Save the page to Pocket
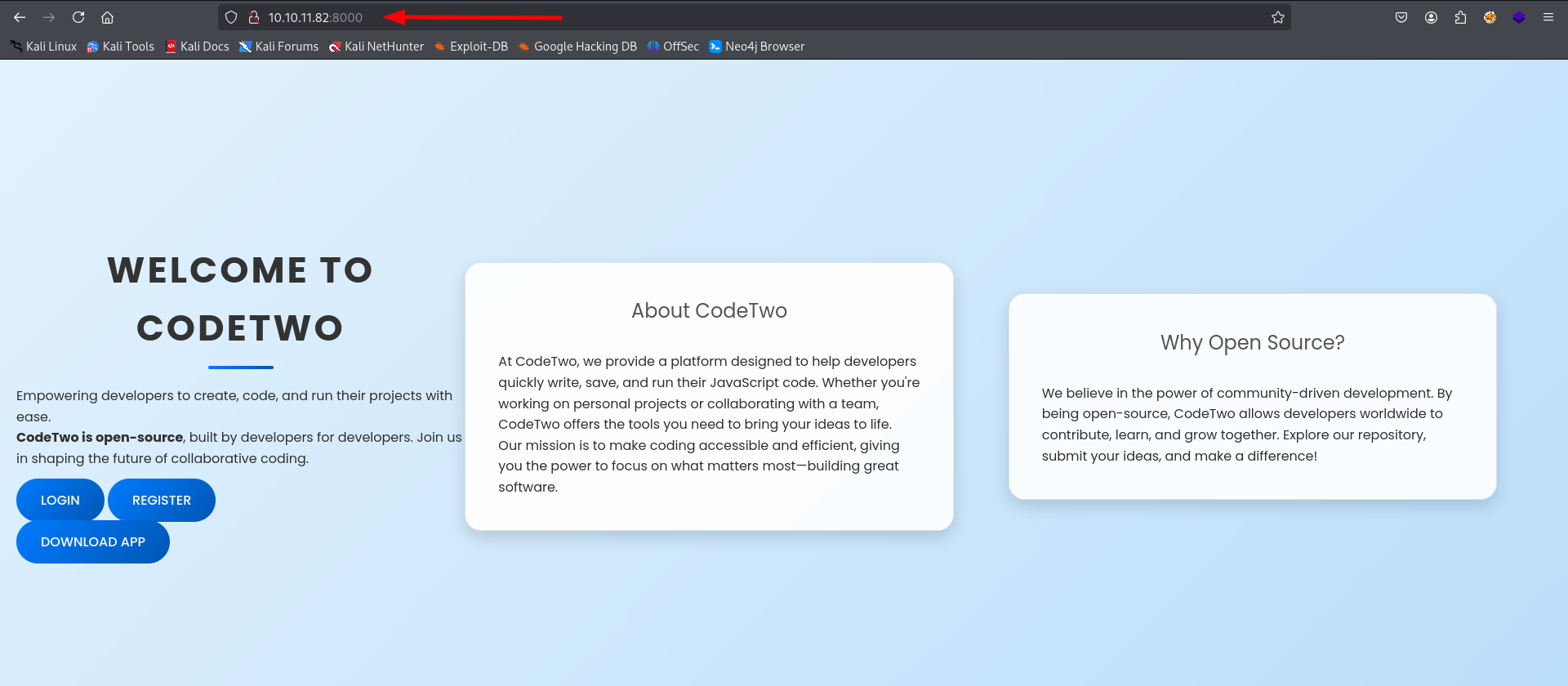1568x686 pixels. (x=1401, y=17)
